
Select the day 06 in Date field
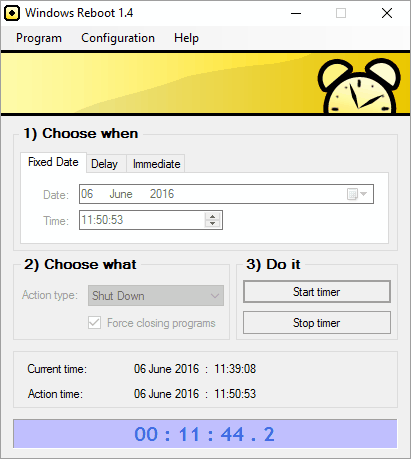coord(87,194)
